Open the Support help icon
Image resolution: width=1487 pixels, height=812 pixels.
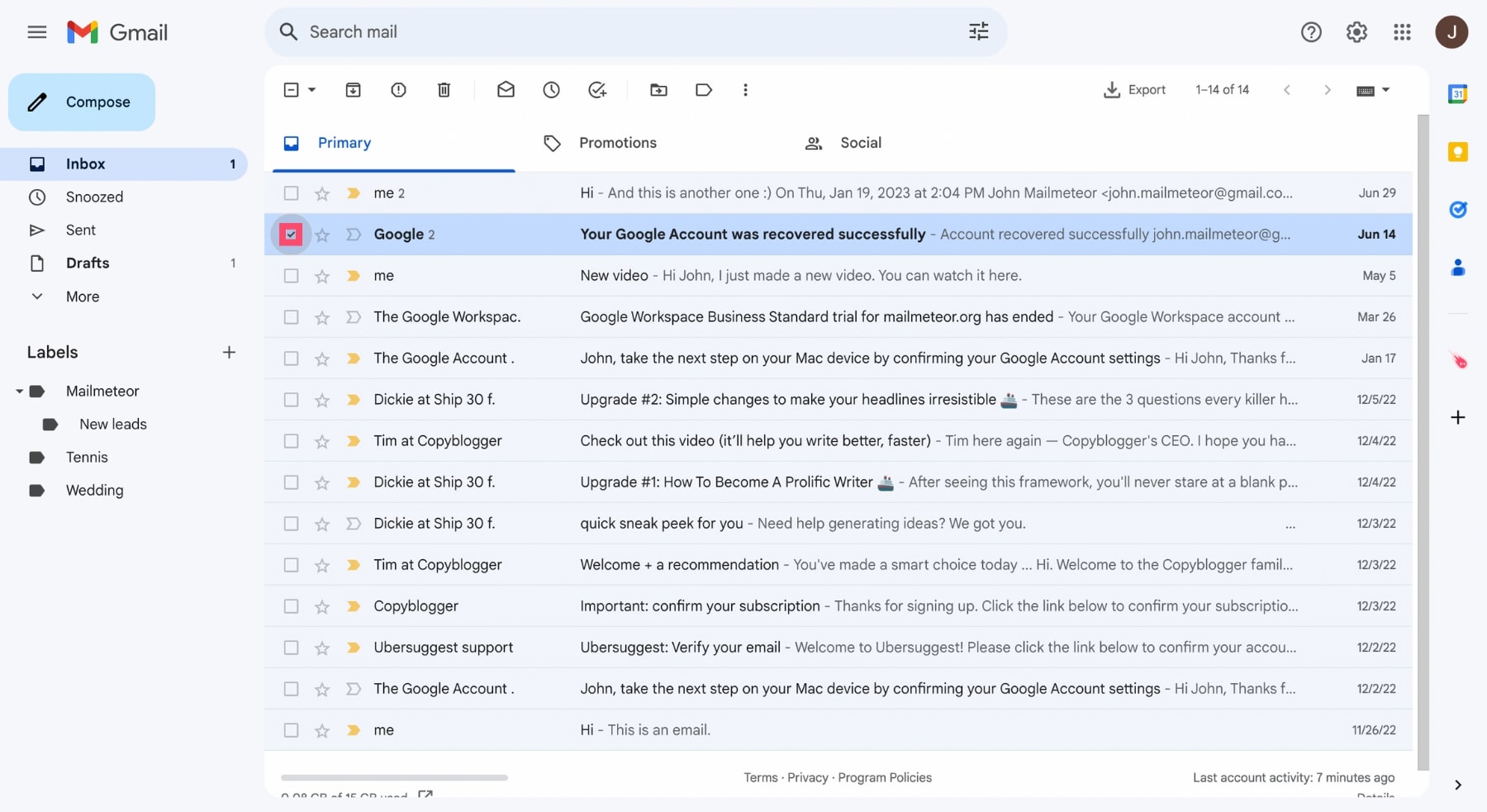1311,32
